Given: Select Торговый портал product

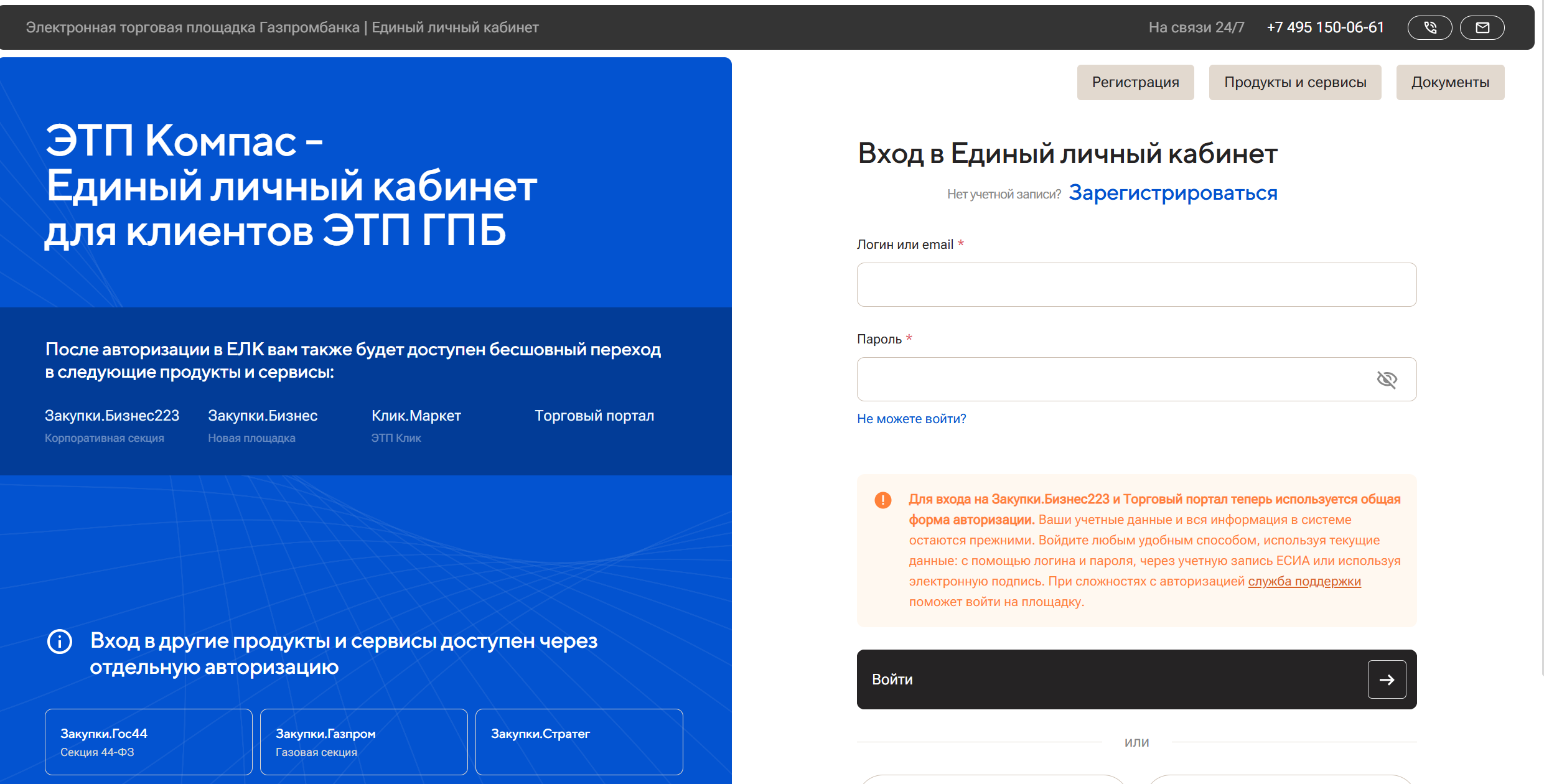Looking at the screenshot, I should coord(594,416).
